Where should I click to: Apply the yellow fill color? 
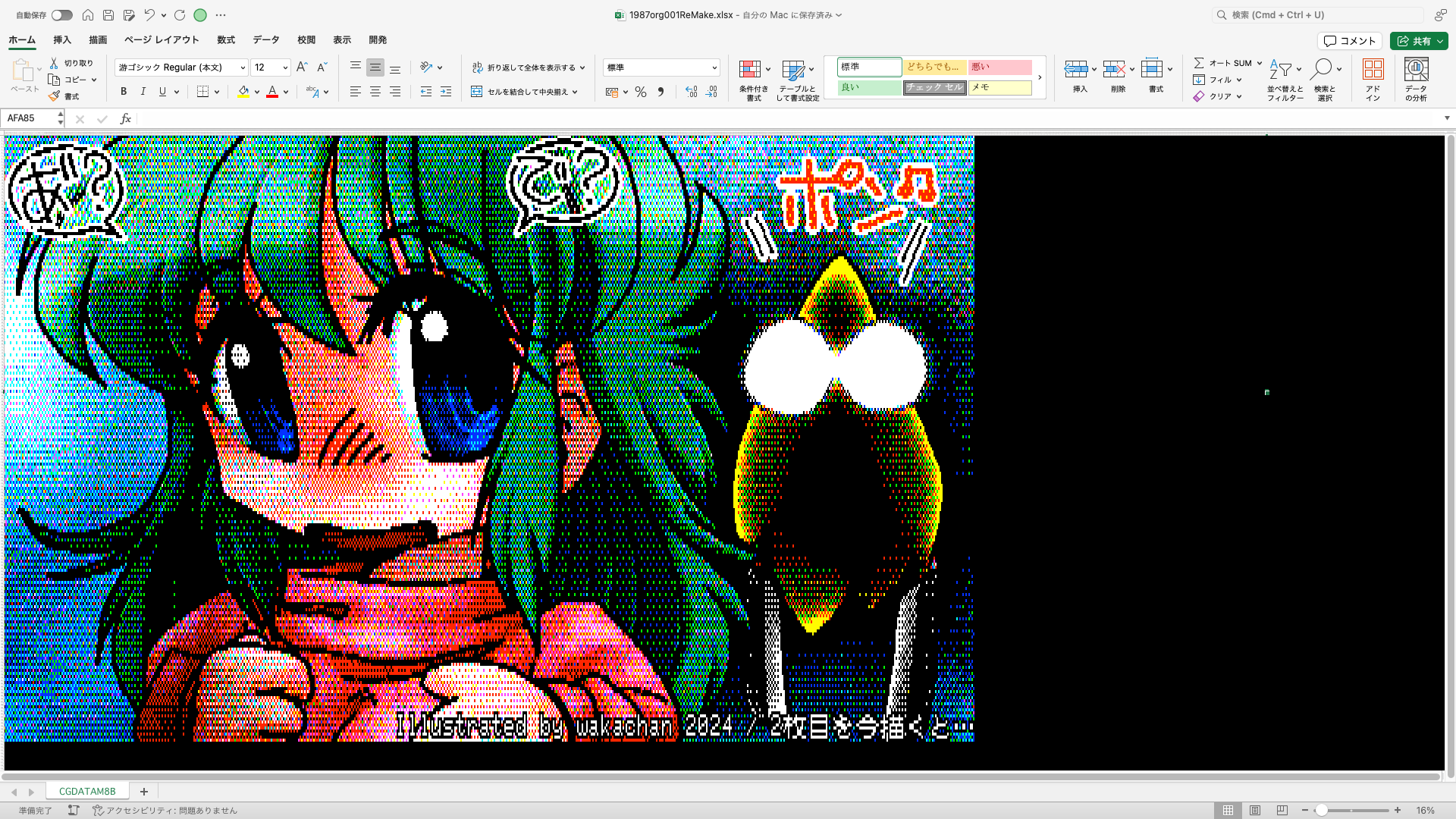pyautogui.click(x=243, y=92)
